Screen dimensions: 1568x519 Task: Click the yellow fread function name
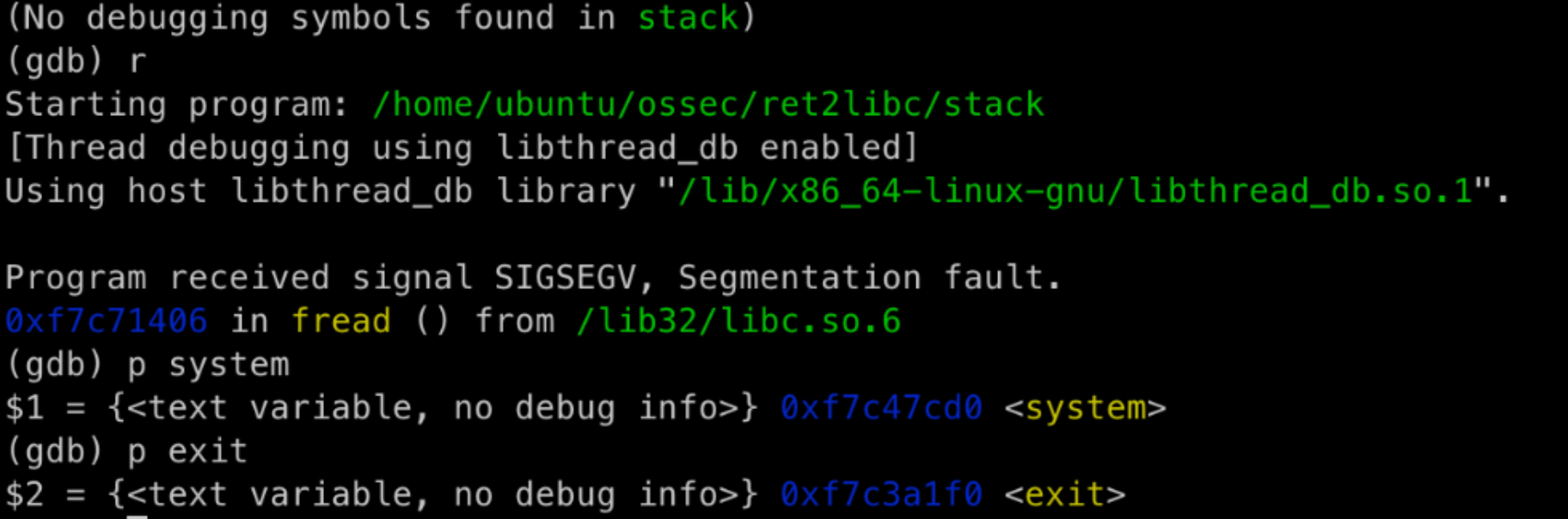pos(341,321)
